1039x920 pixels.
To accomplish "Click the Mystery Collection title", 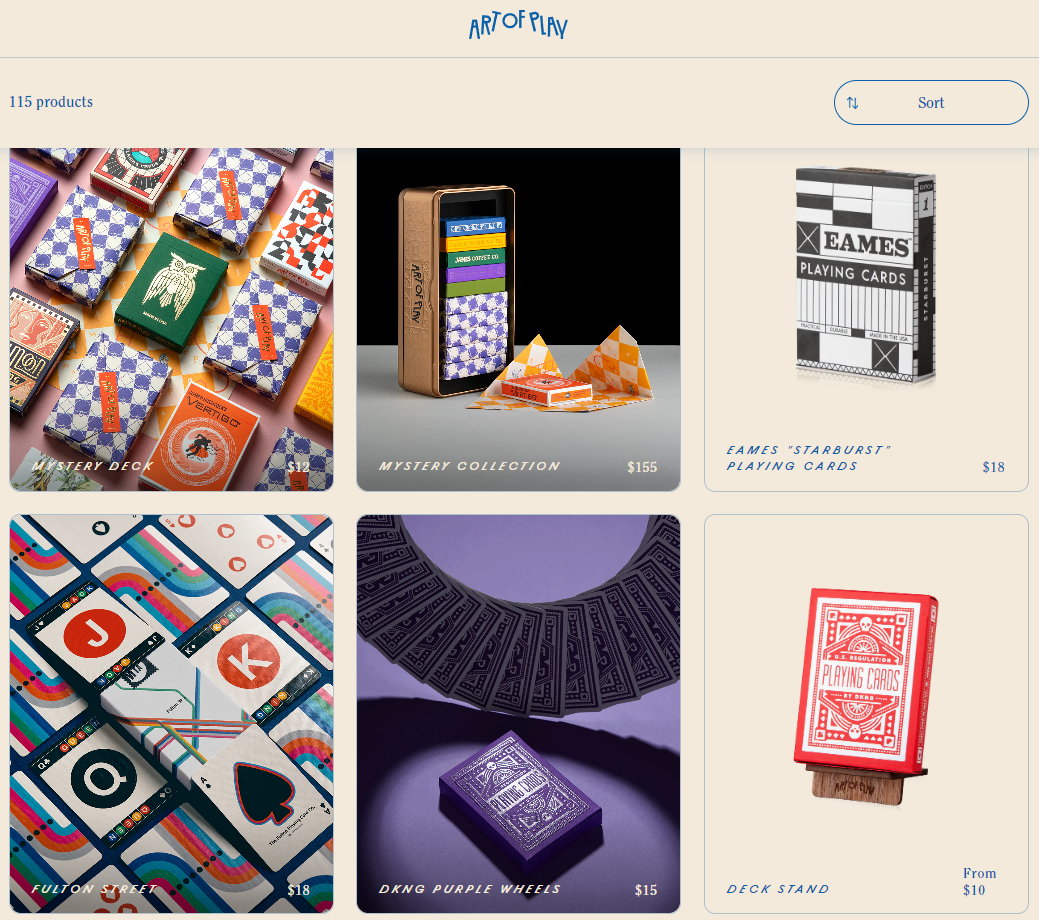I will point(470,466).
